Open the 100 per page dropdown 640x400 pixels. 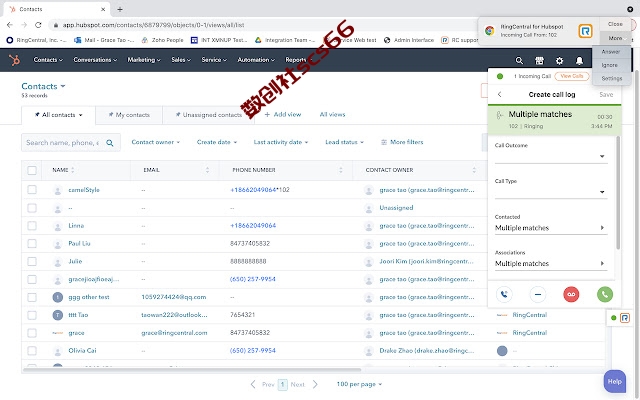[359, 384]
